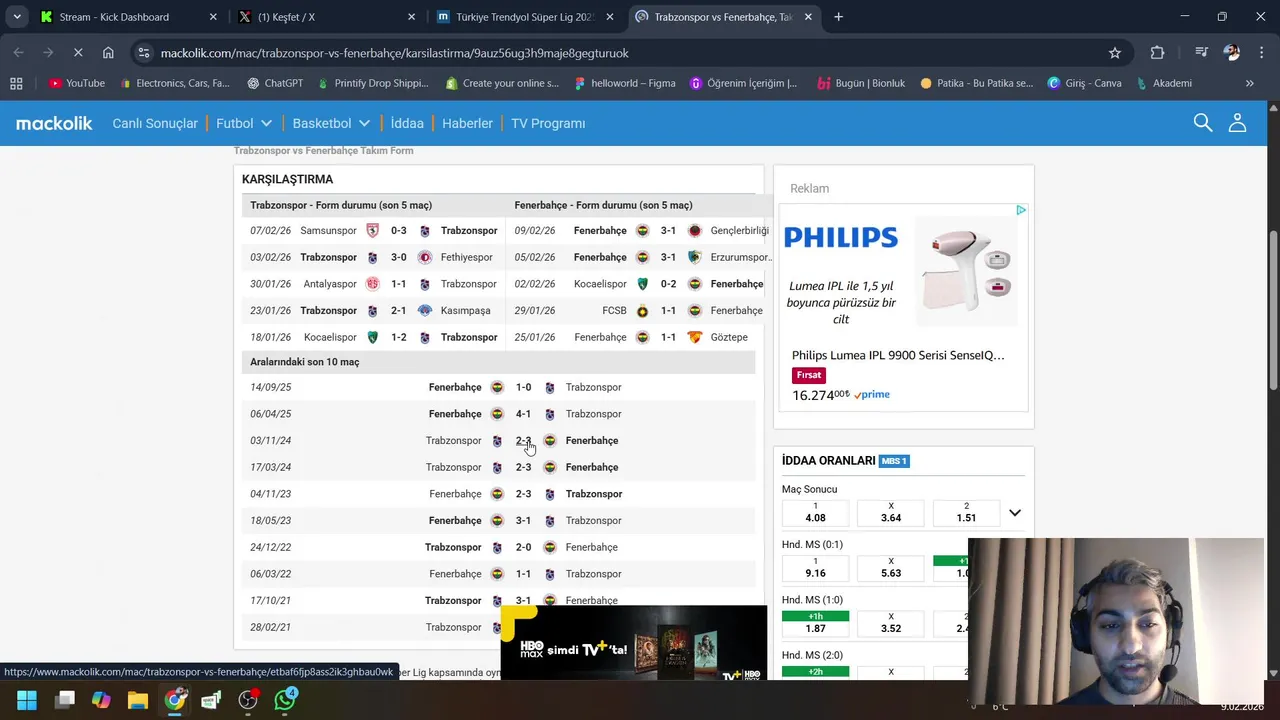
Task: Open the user account profile icon
Action: pos(1237,123)
